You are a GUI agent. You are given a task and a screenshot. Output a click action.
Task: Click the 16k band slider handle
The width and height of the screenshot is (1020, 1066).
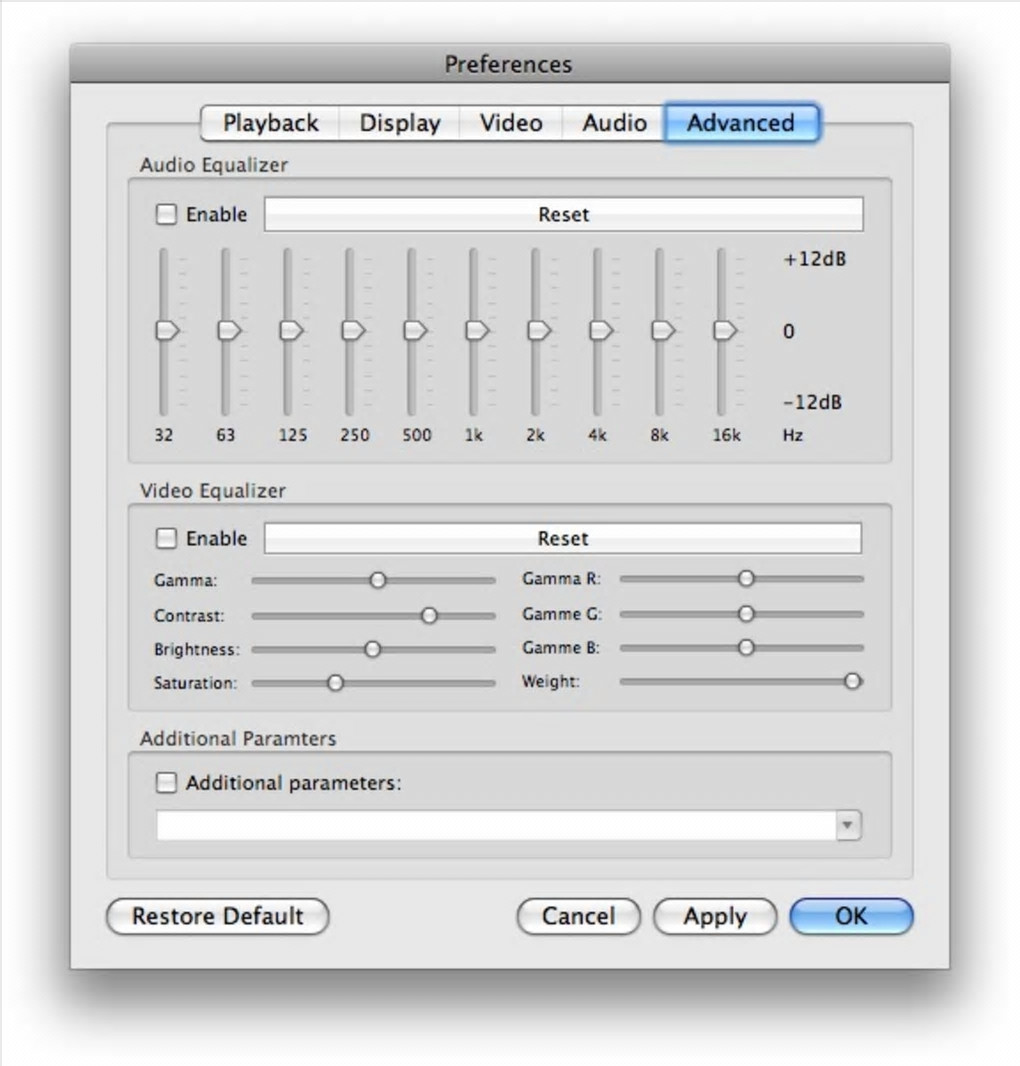point(724,330)
